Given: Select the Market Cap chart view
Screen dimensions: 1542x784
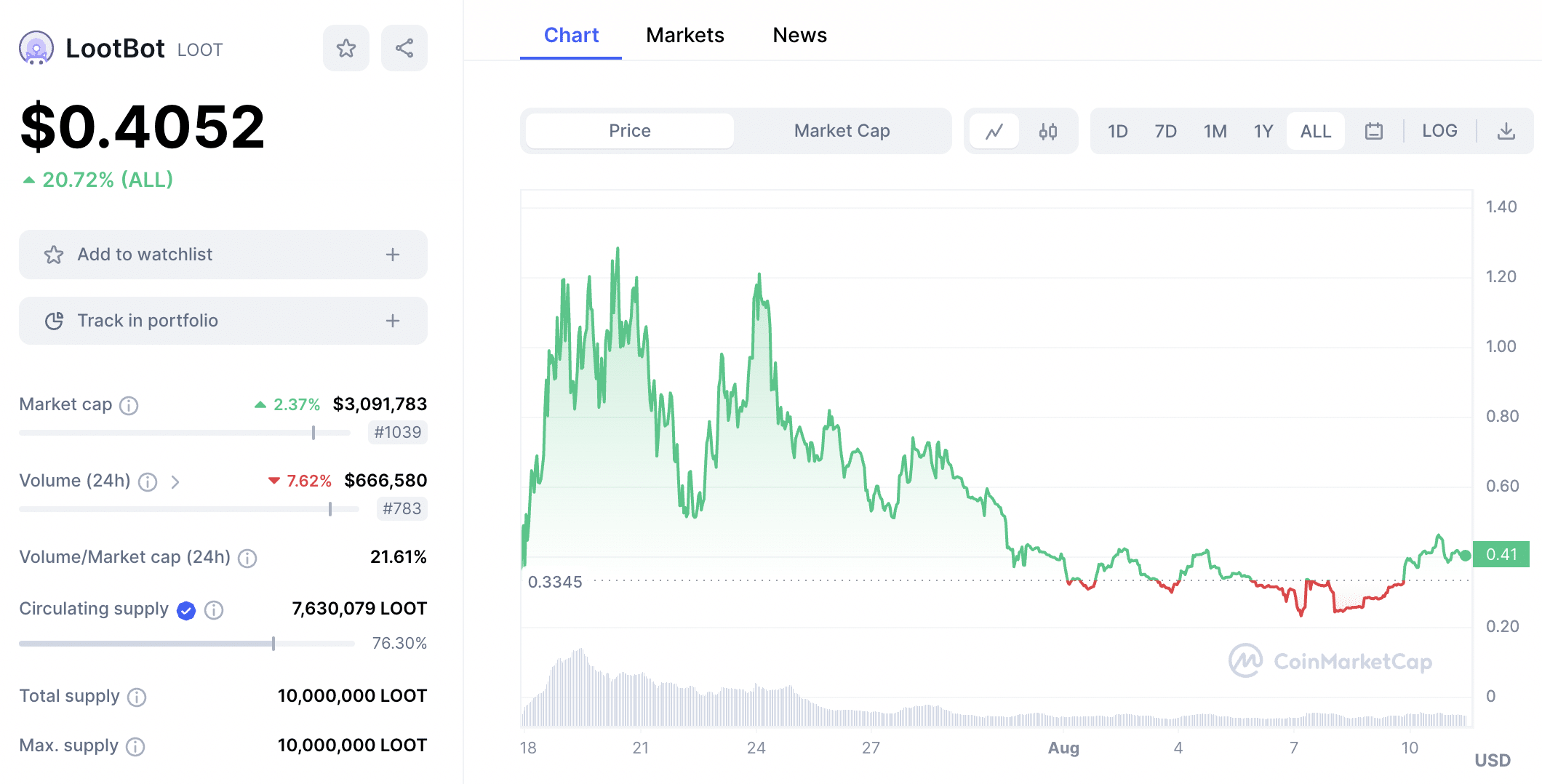Looking at the screenshot, I should pyautogui.click(x=842, y=131).
